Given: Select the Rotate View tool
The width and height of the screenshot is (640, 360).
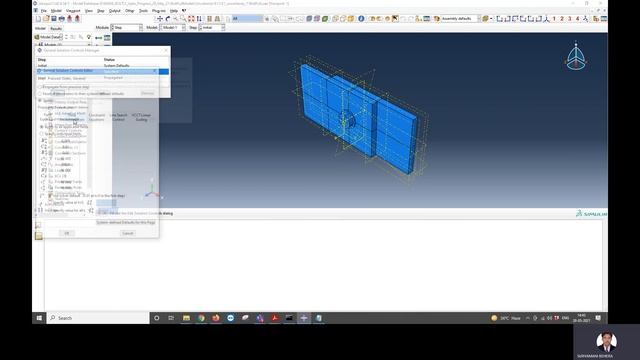Looking at the screenshot, I should pyautogui.click(x=168, y=19).
